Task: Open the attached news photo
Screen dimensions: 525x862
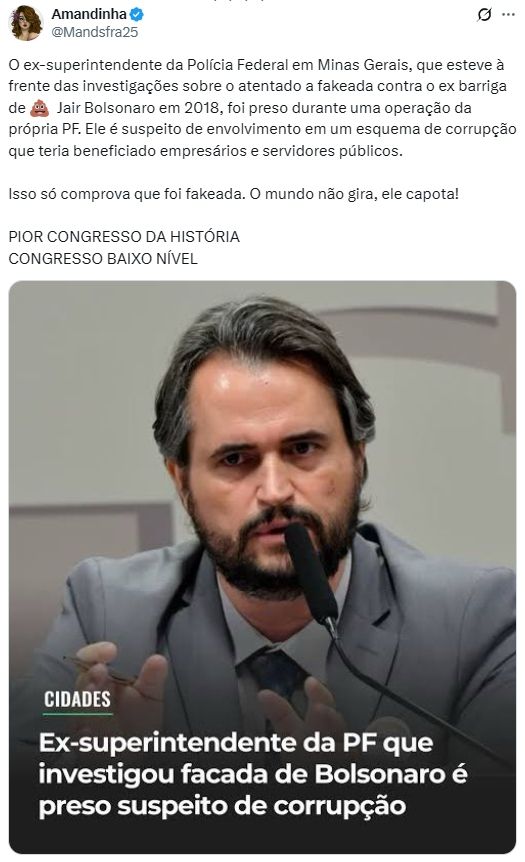Action: [x=262, y=567]
